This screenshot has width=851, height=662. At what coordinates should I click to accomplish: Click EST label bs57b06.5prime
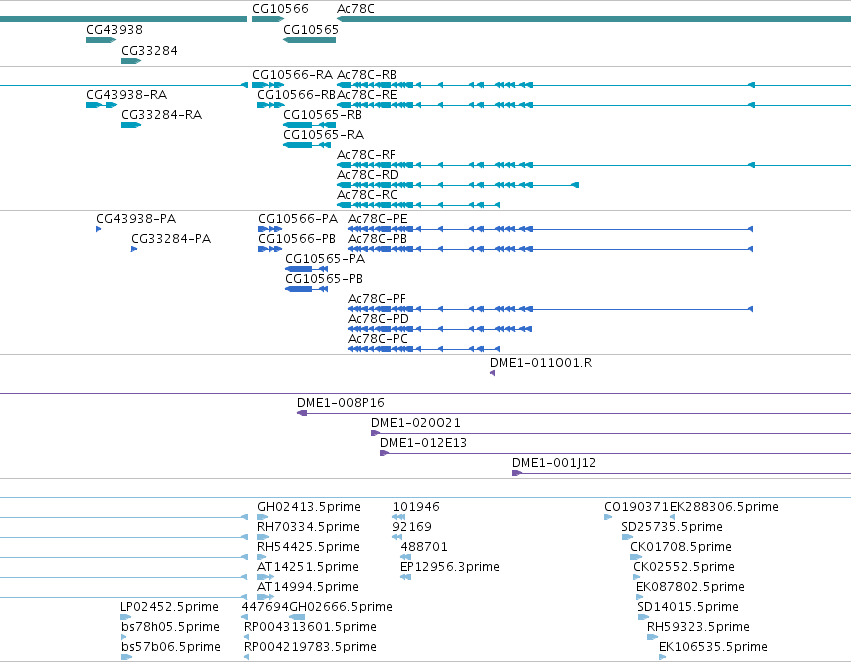pos(171,647)
